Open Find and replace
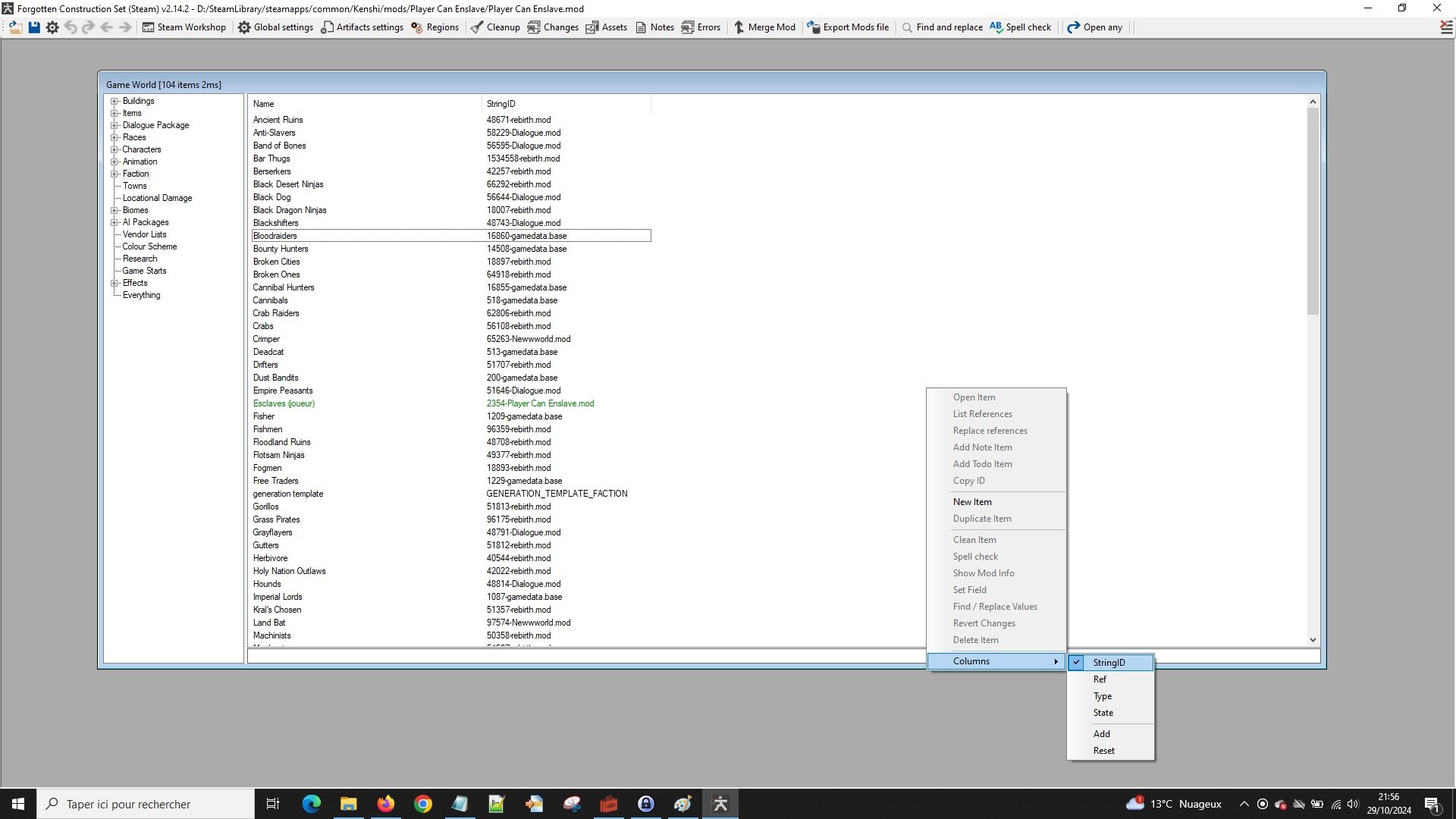1456x819 pixels. tap(942, 27)
